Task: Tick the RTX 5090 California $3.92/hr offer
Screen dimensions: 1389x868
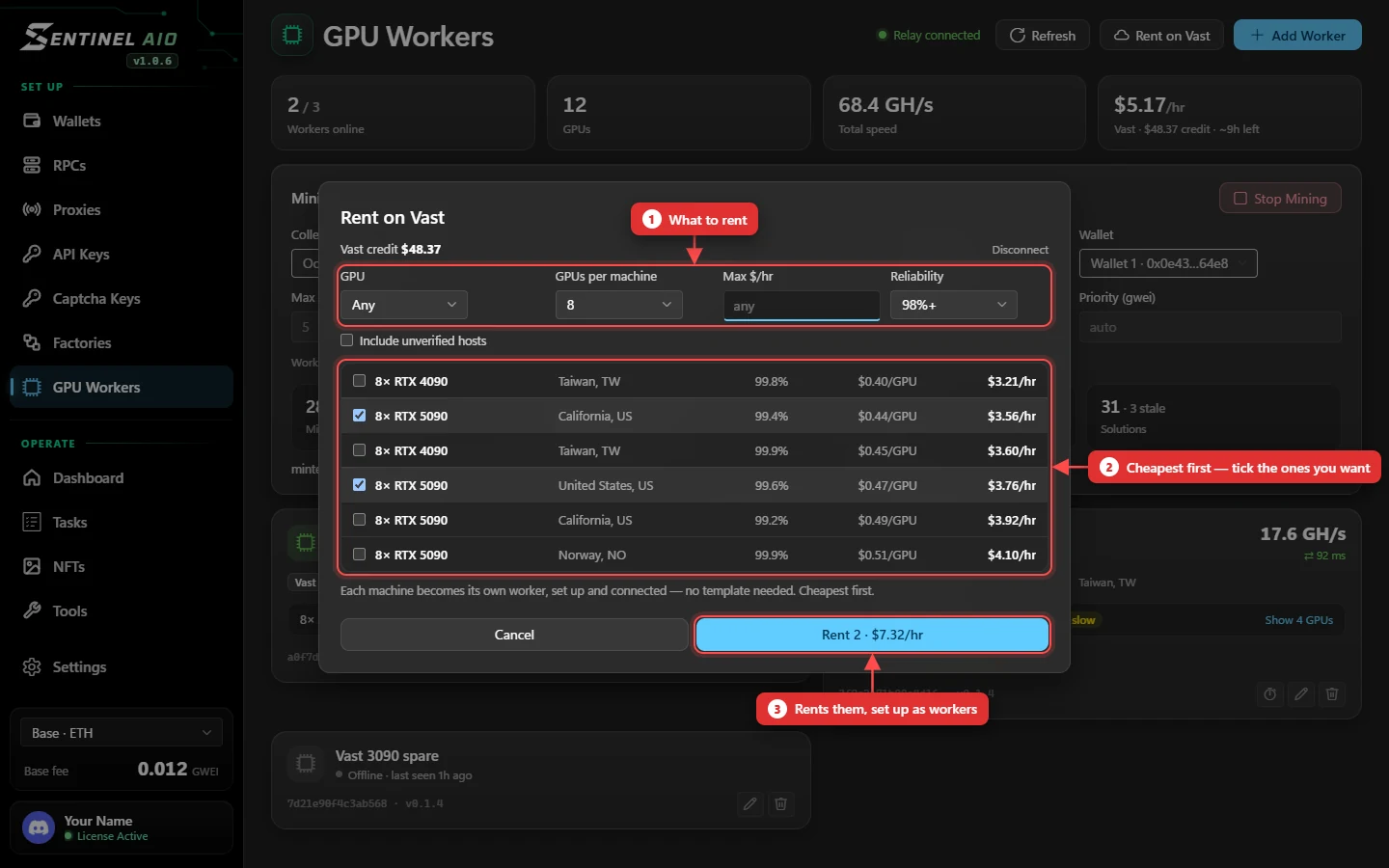Action: 360,520
